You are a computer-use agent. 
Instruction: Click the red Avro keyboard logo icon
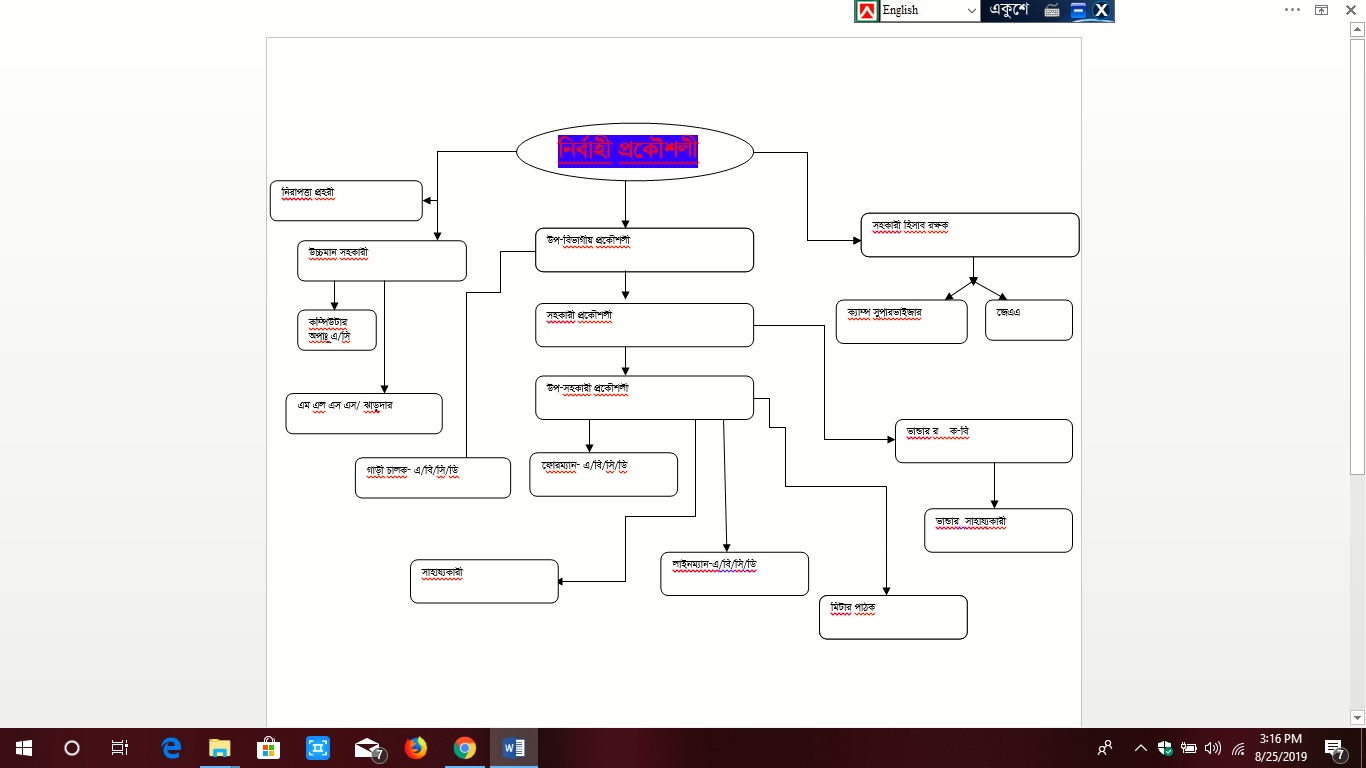click(x=866, y=10)
